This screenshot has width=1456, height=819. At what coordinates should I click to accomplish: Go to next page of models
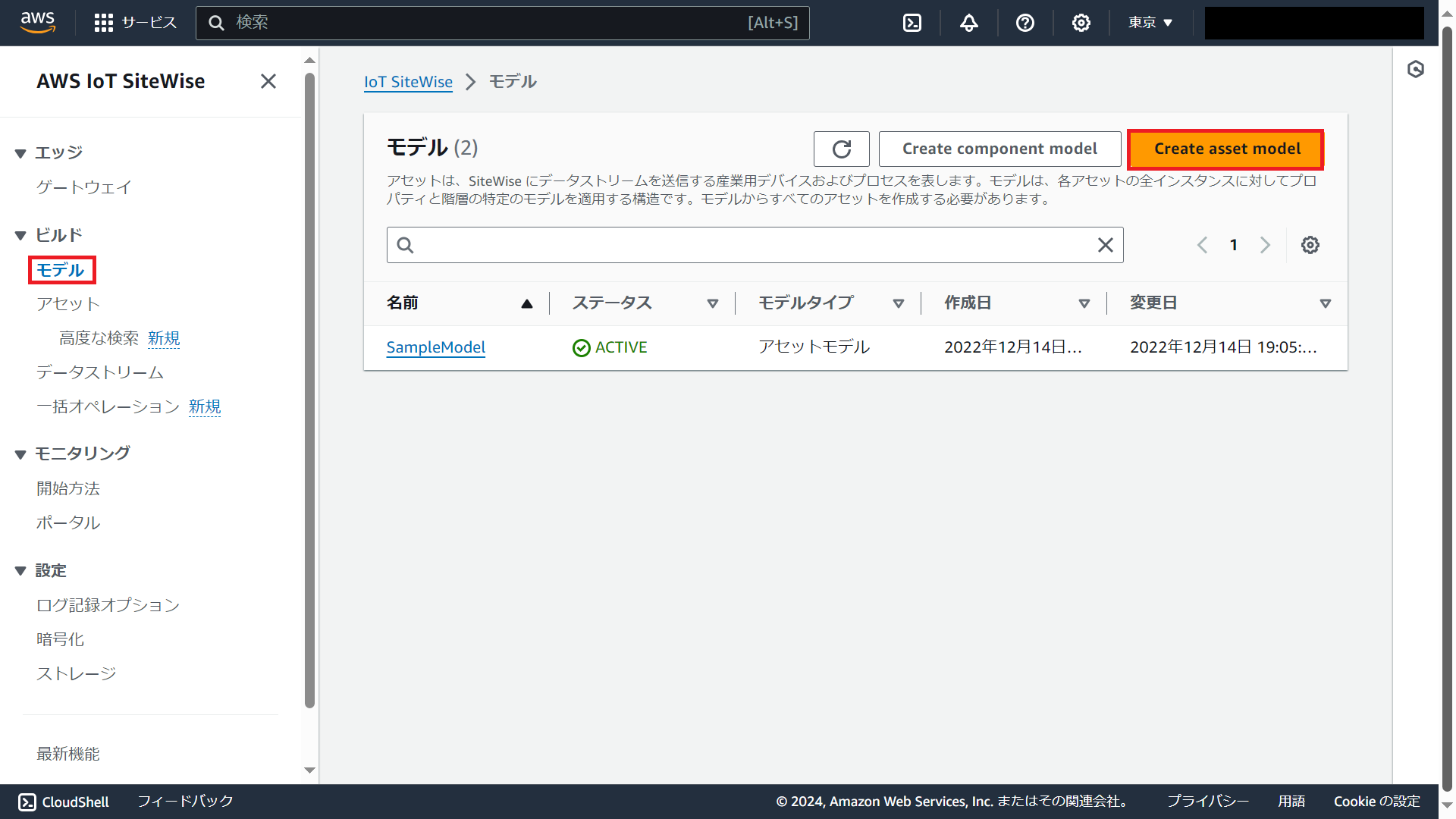1265,245
